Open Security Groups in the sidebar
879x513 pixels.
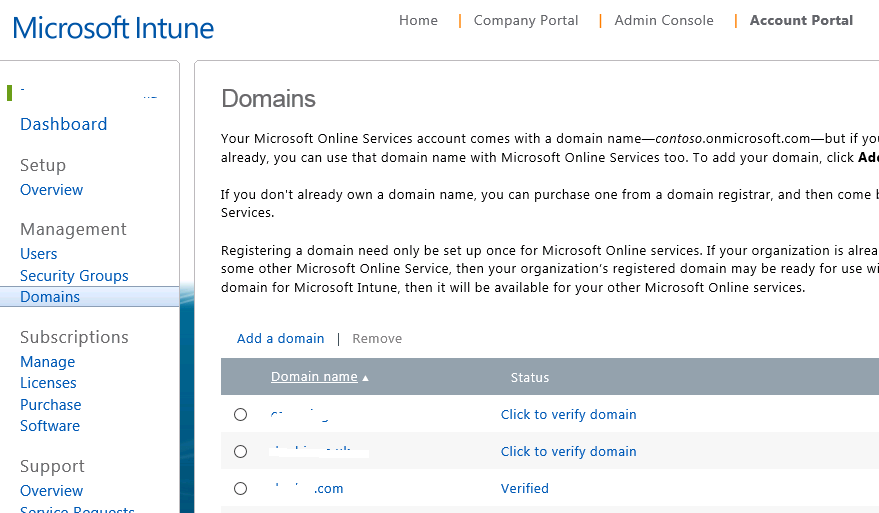click(74, 276)
